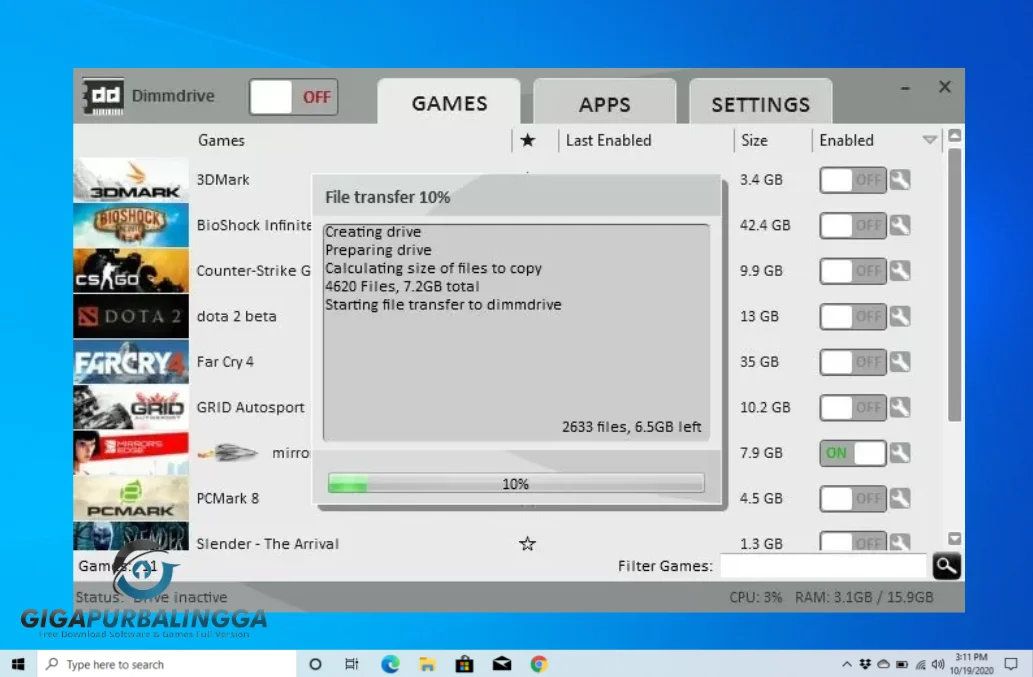The image size is (1033, 677).
Task: Enable the Counter-Strike 9.9 GB toggle
Action: pos(852,271)
